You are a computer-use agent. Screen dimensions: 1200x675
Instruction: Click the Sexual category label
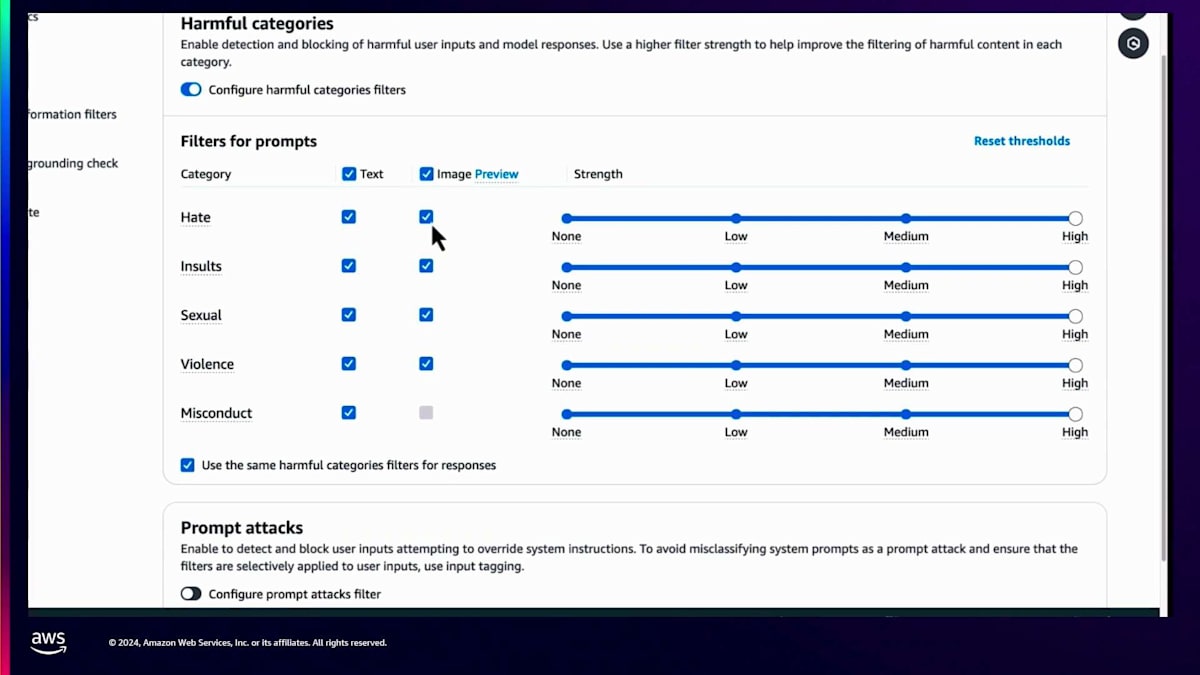click(x=201, y=315)
